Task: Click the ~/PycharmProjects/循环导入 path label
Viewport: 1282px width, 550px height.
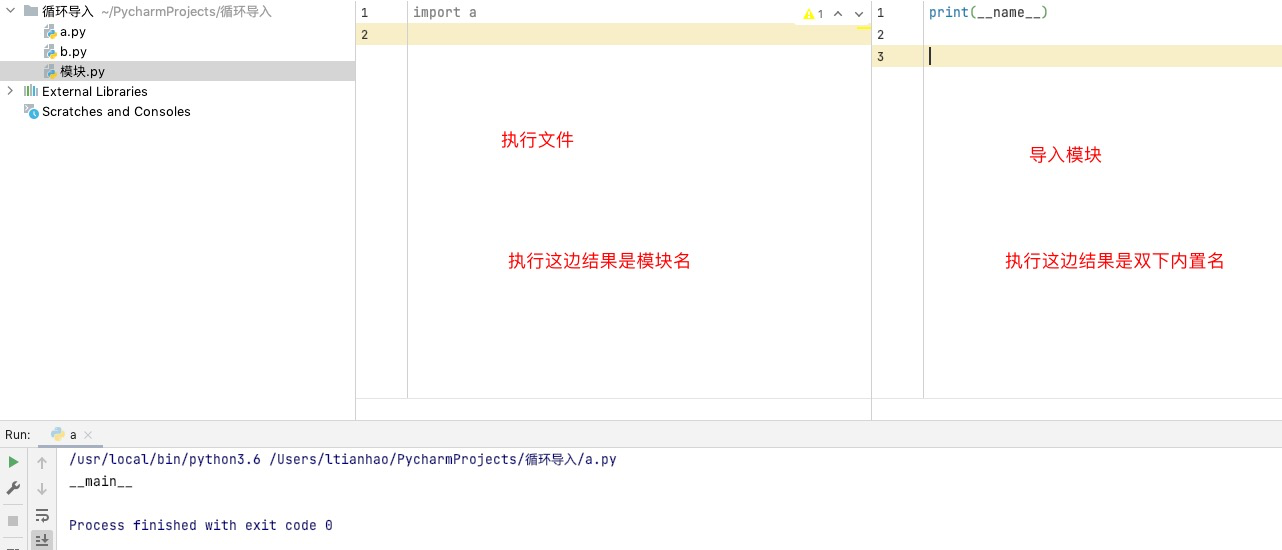Action: [186, 12]
